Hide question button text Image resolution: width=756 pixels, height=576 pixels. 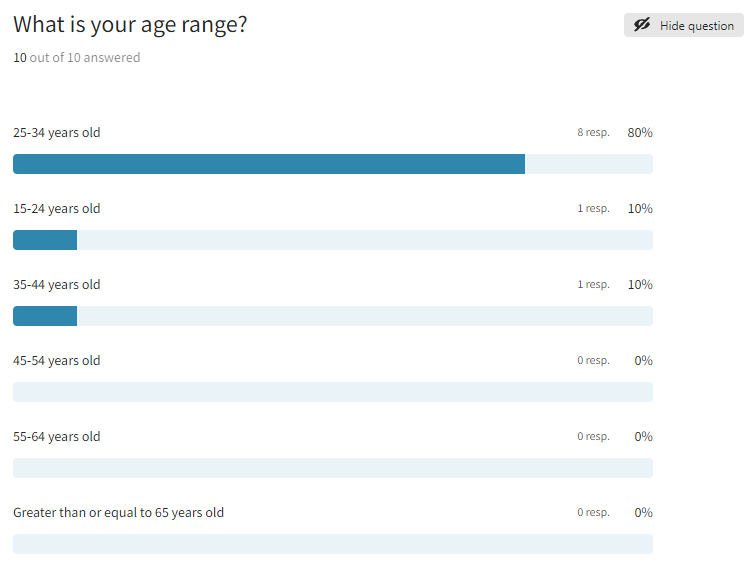696,26
